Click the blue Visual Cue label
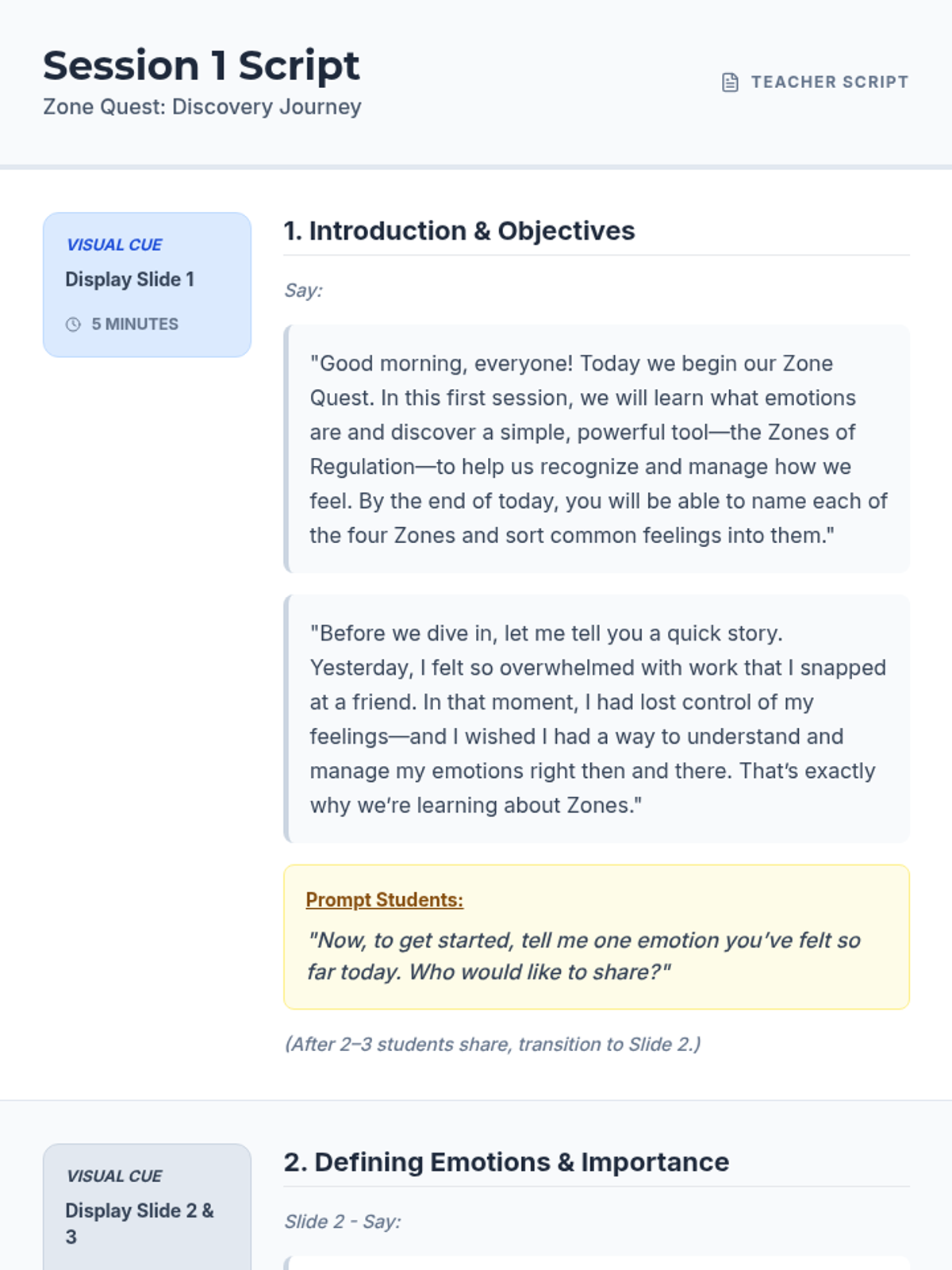The width and height of the screenshot is (952, 1270). [x=114, y=245]
